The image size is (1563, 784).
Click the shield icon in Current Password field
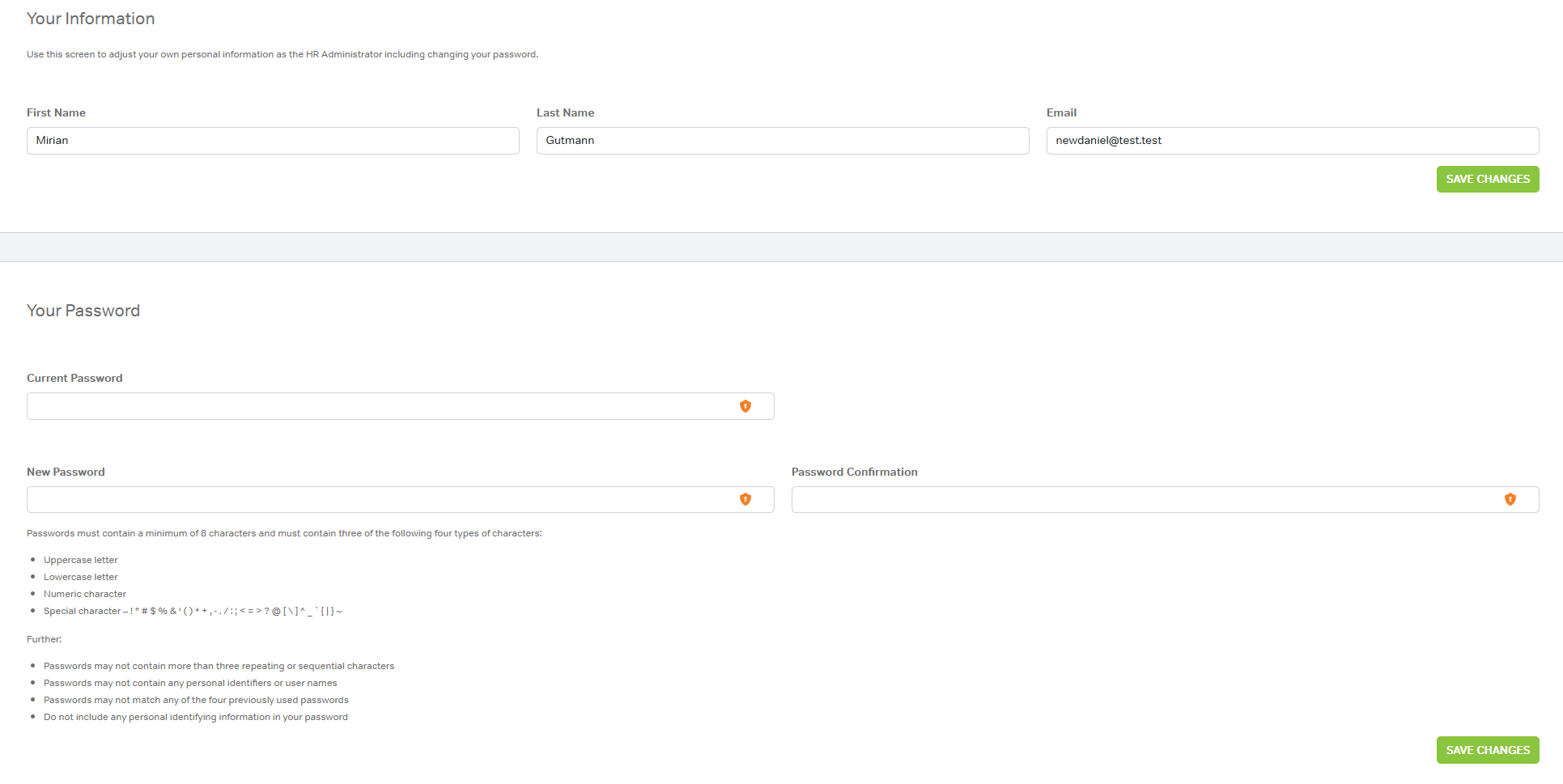745,406
